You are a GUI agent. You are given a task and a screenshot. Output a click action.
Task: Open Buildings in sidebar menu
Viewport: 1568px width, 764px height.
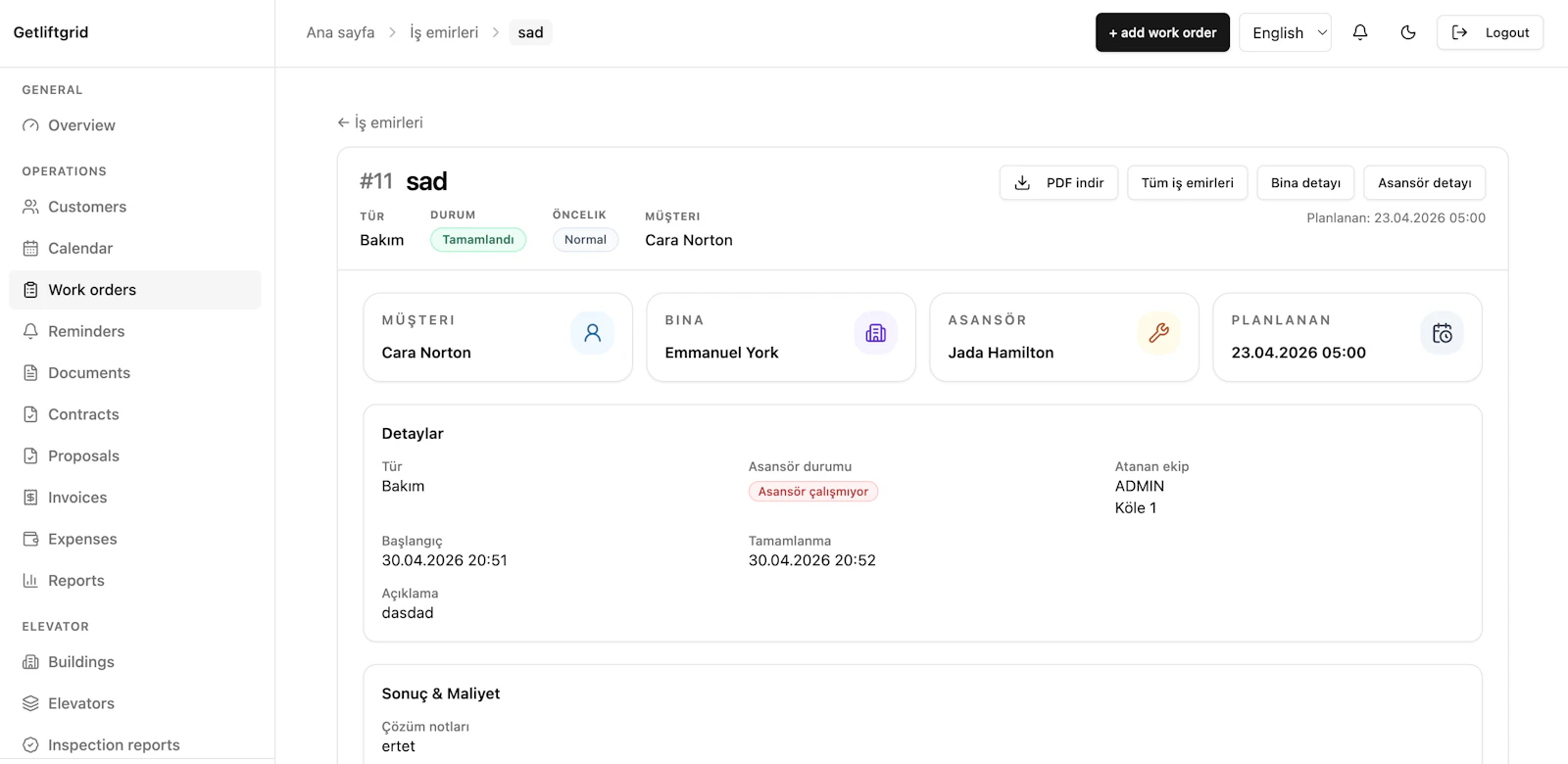click(x=135, y=662)
